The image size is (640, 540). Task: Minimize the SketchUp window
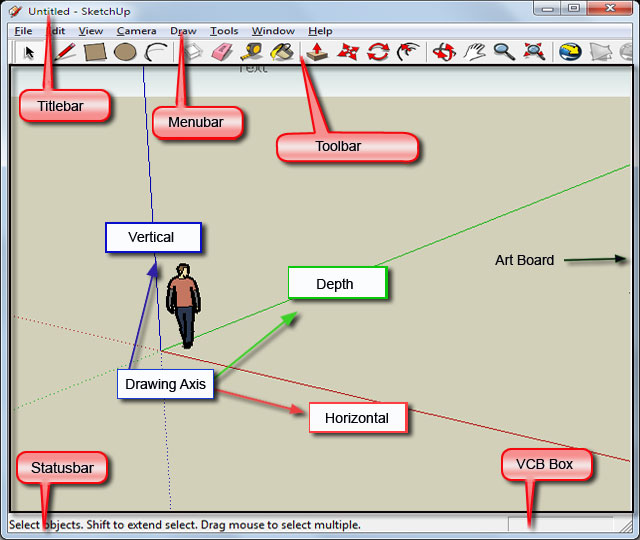[x=547, y=8]
